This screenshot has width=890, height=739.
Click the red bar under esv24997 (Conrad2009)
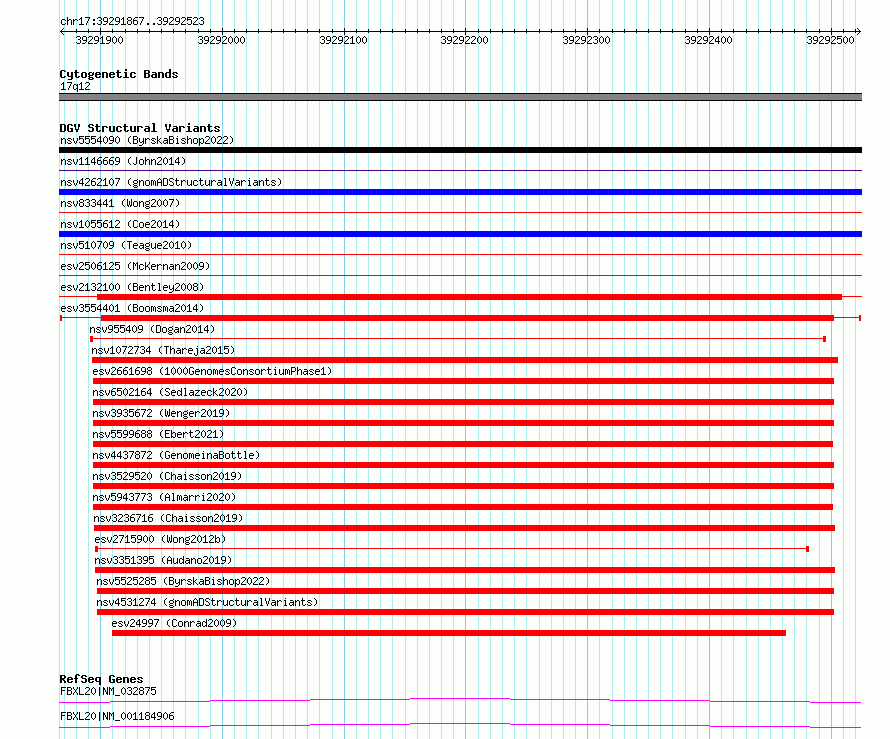pyautogui.click(x=449, y=633)
